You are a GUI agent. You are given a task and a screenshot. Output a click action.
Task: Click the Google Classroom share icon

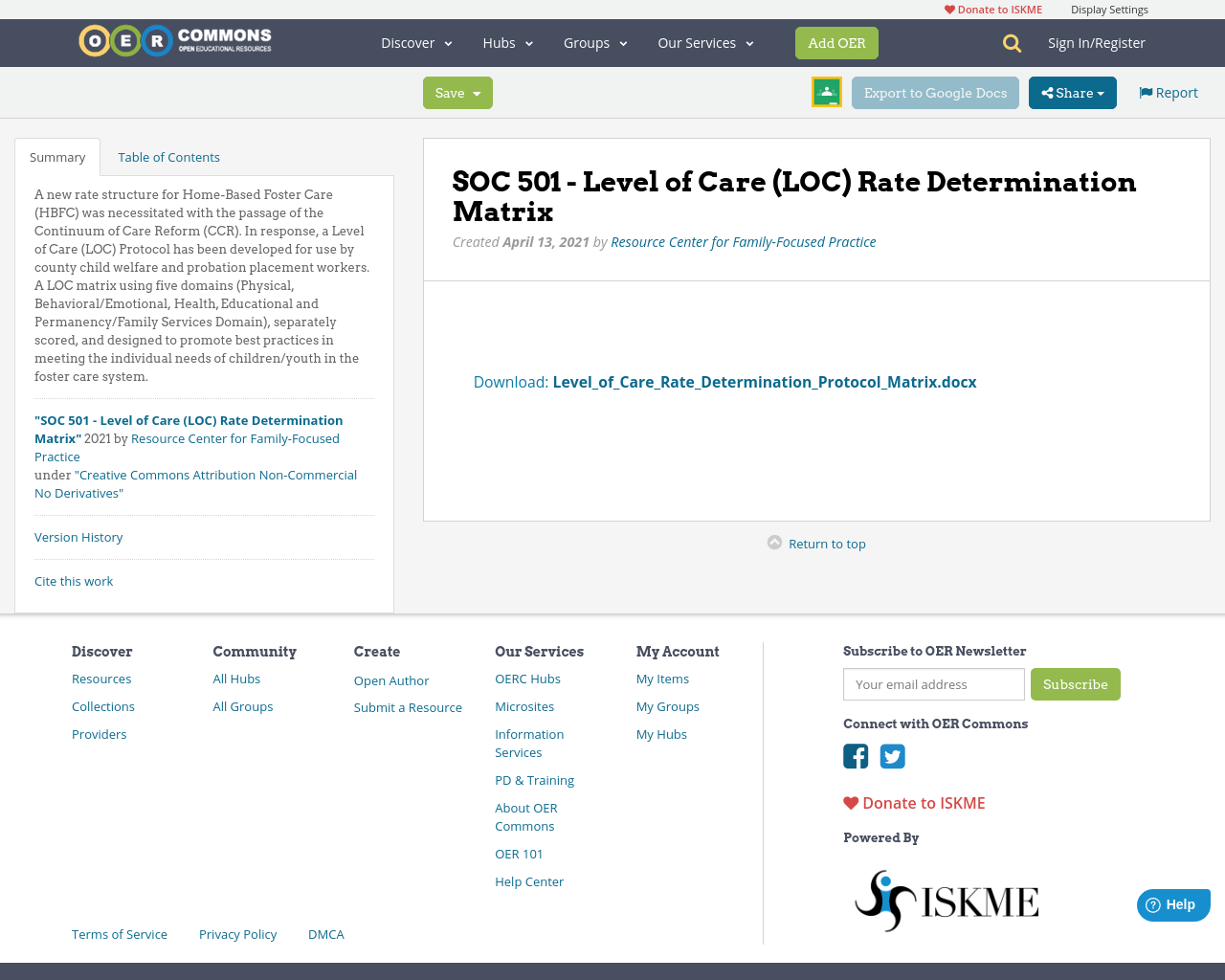tap(827, 92)
